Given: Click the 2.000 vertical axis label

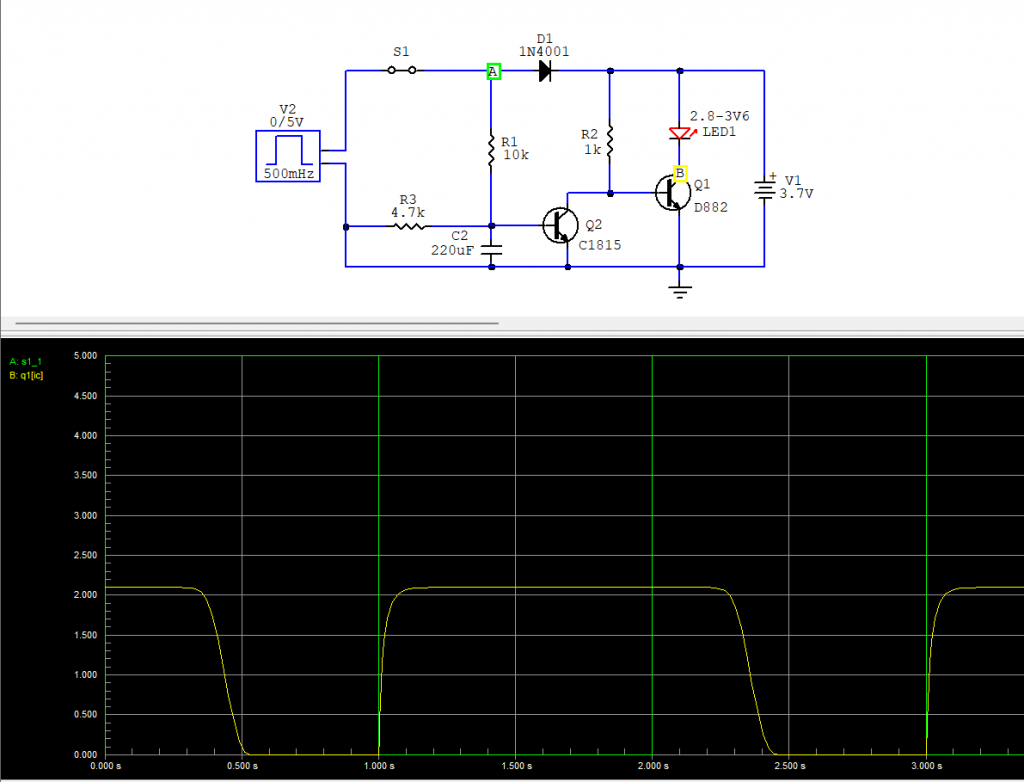Looking at the screenshot, I should (86, 595).
